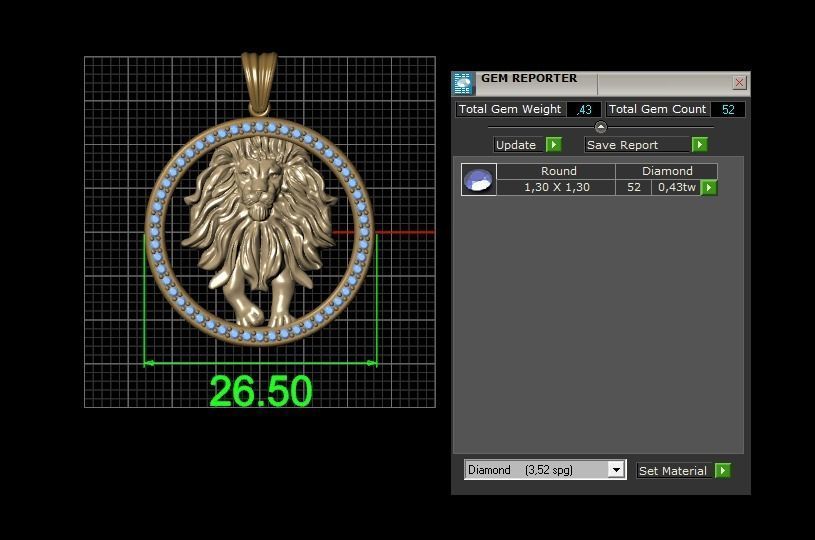Click the green Set Material arrow
This screenshot has height=540, width=815.
(x=723, y=470)
